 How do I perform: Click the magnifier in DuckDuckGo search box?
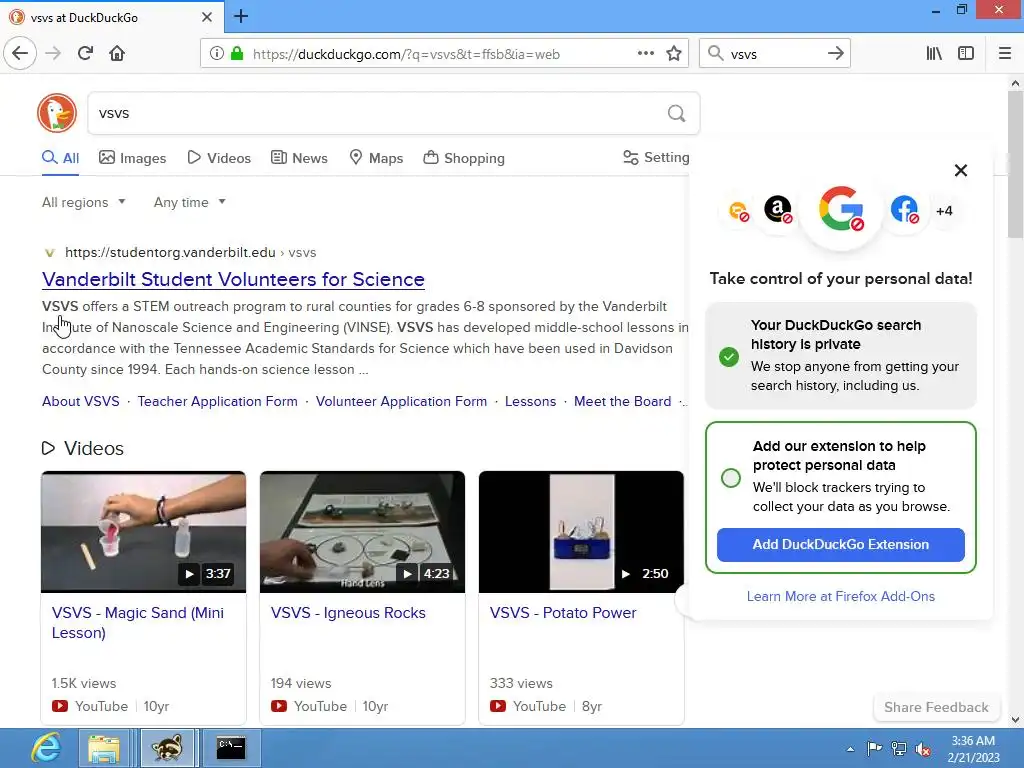tap(677, 114)
